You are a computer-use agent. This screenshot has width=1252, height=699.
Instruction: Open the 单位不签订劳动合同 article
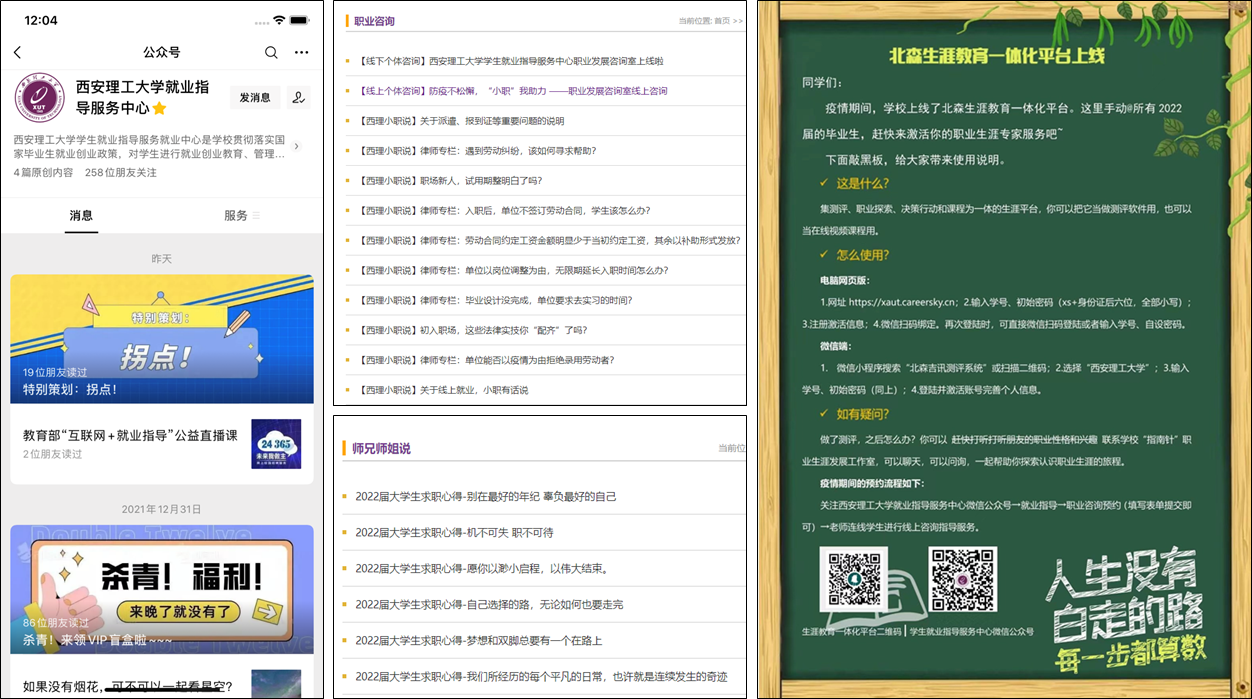click(x=503, y=211)
